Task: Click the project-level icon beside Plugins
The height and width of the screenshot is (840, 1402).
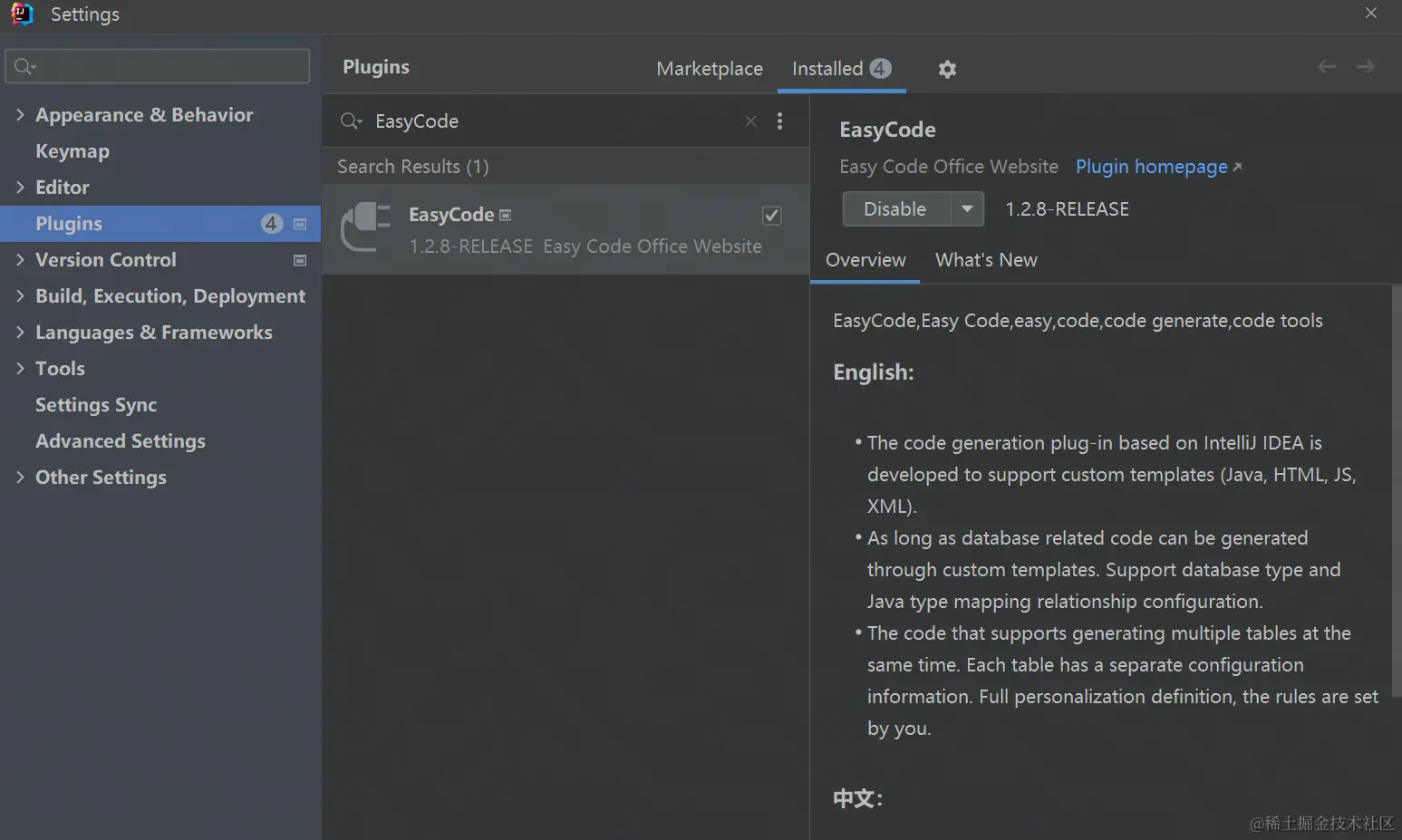Action: 300,224
